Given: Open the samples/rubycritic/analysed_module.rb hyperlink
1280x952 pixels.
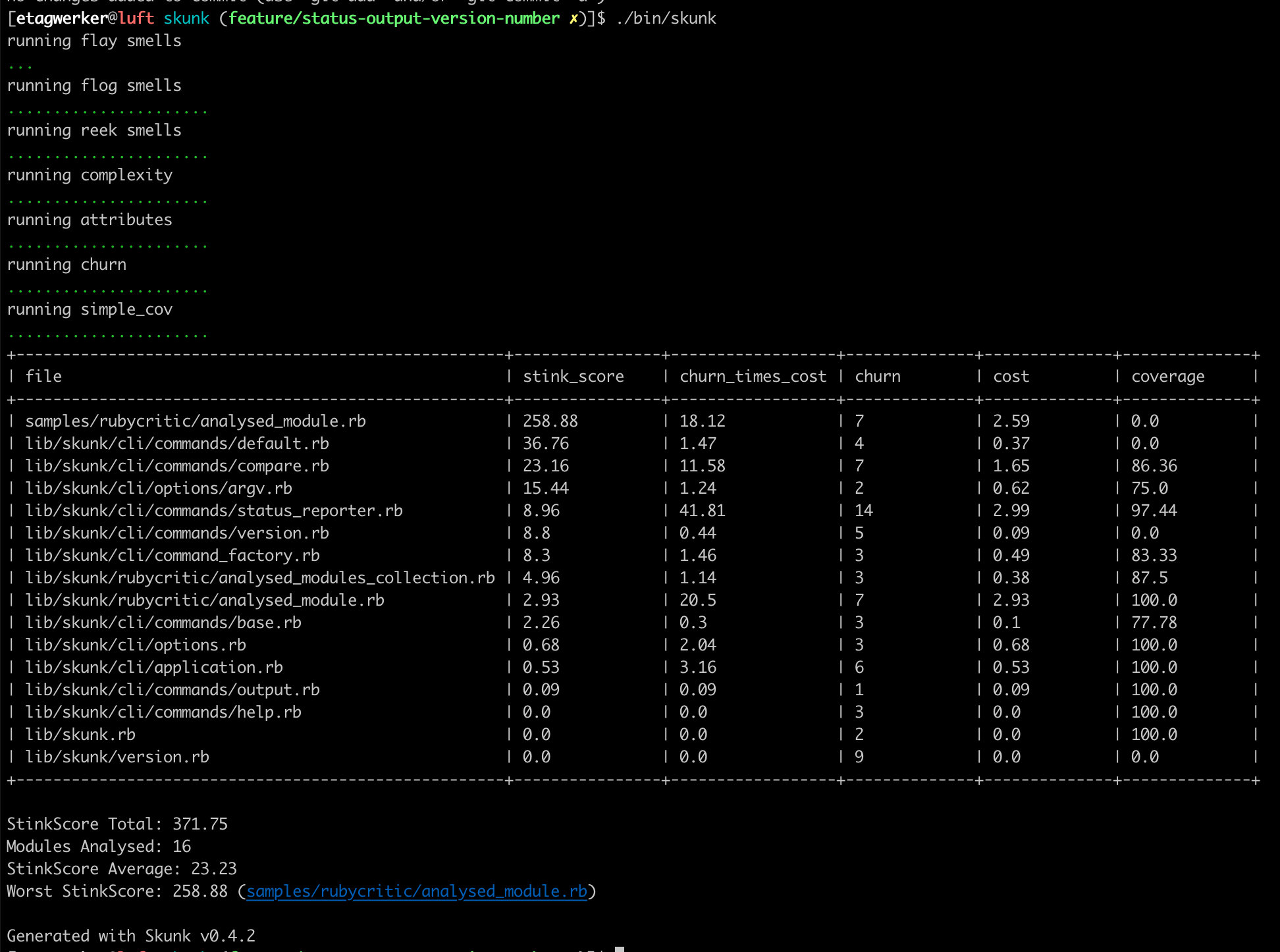Looking at the screenshot, I should click(417, 891).
